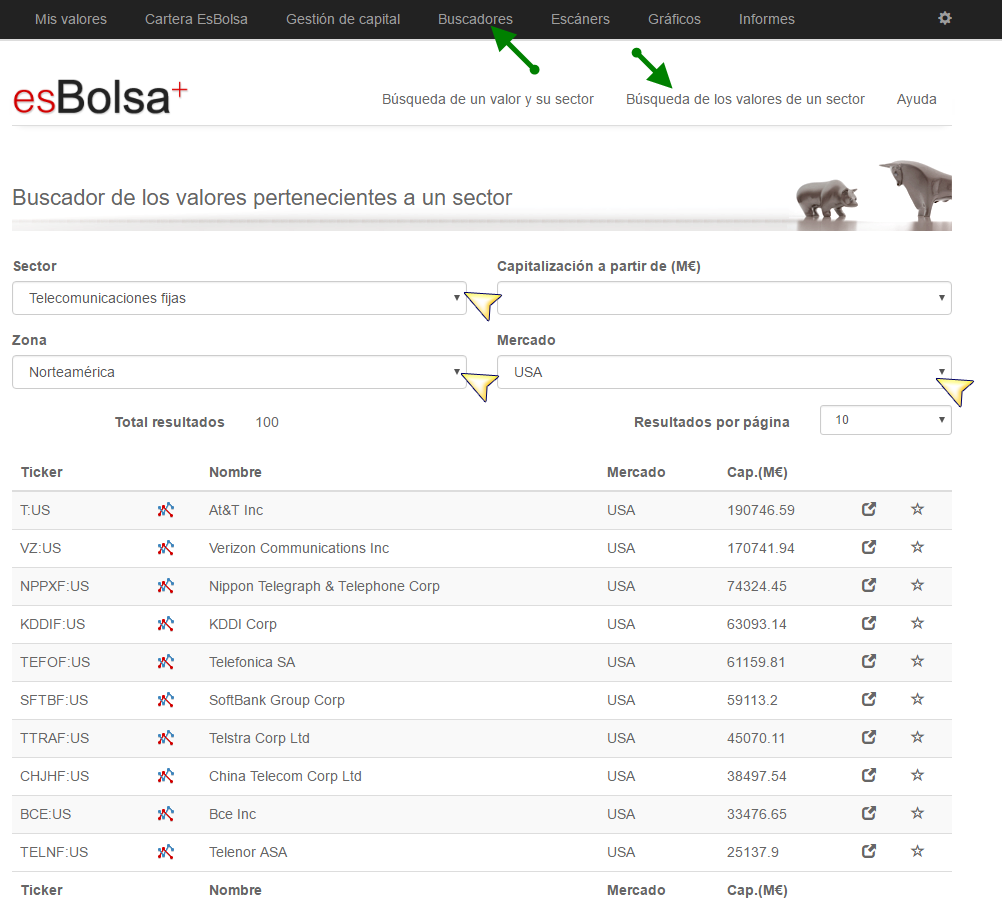
Task: Click ticker VZ:US
Action: coord(41,548)
